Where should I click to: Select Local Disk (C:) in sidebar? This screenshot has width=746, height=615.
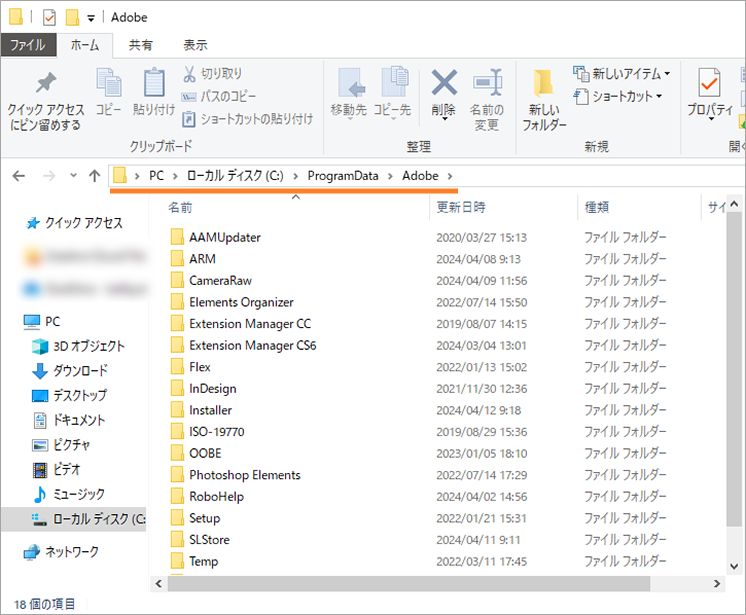[x=74, y=519]
